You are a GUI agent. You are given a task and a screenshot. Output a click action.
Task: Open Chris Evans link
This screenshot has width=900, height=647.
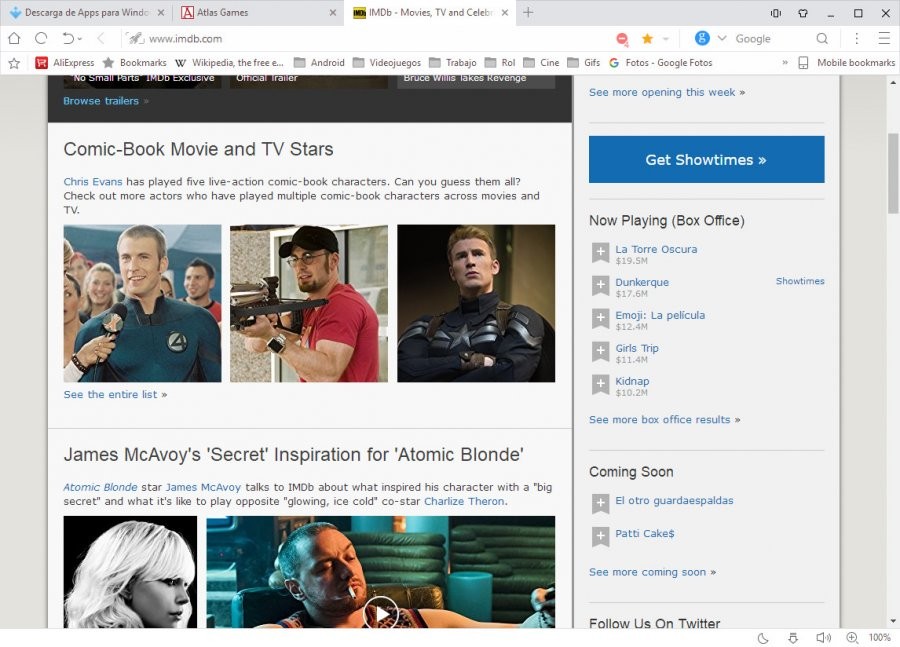click(x=92, y=181)
